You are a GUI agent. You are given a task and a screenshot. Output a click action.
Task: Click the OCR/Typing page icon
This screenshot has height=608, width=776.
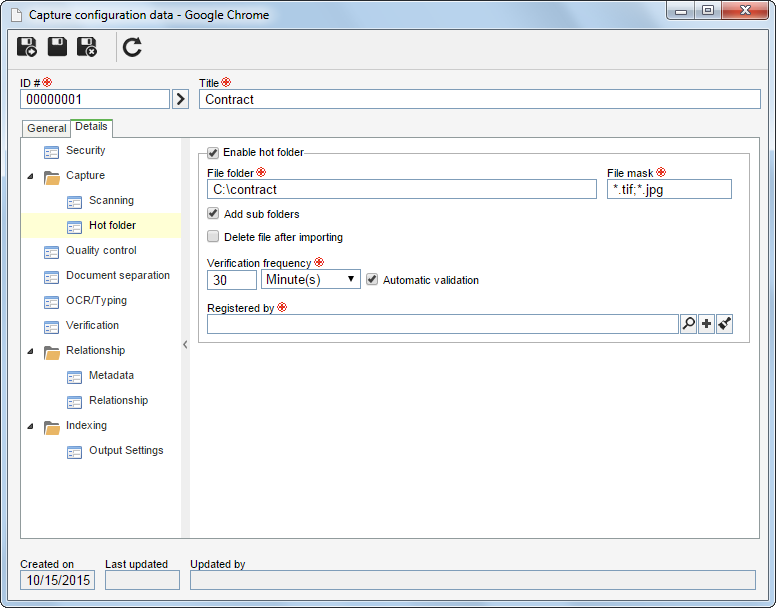51,302
